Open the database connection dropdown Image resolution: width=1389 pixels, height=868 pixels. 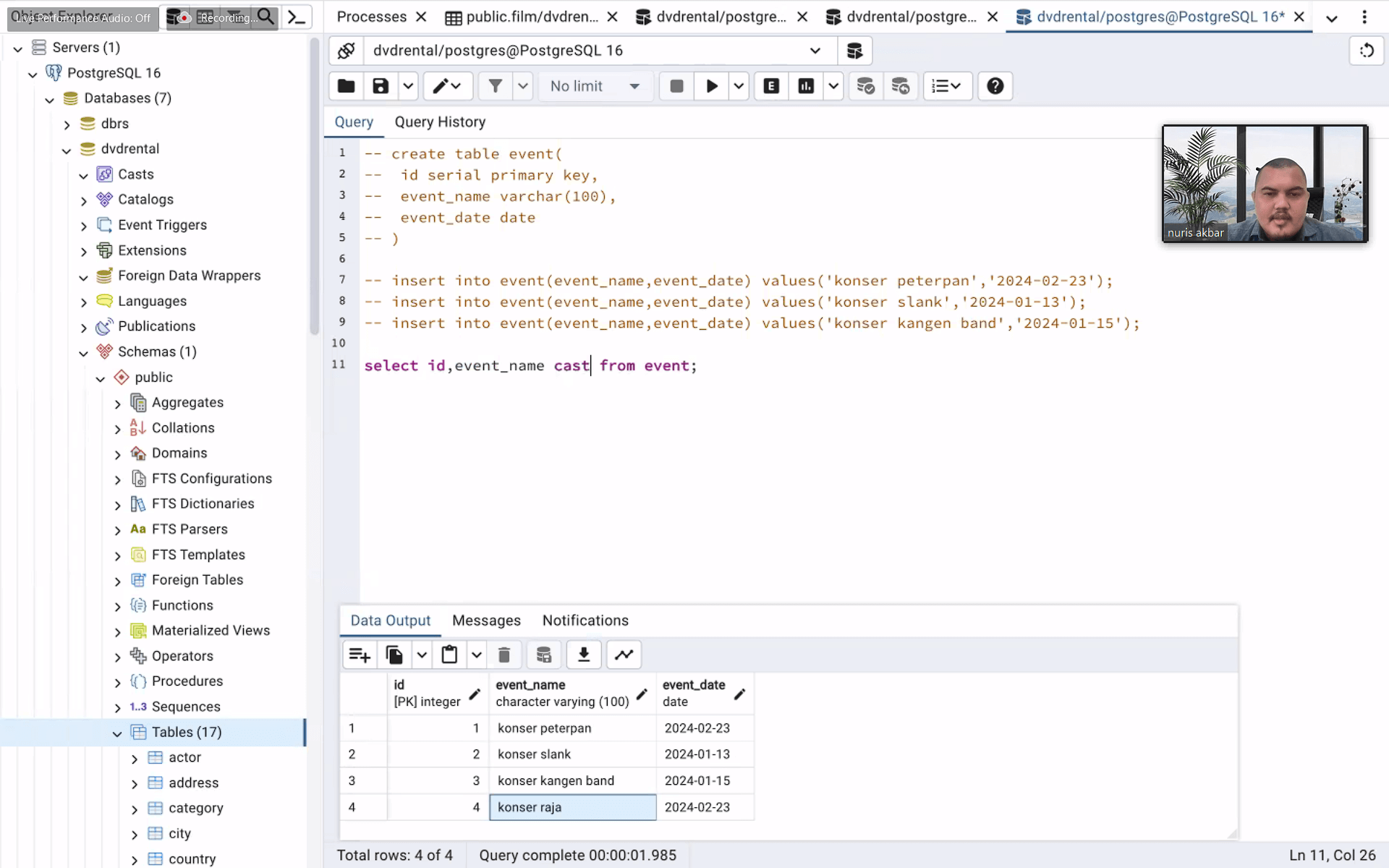[x=815, y=51]
